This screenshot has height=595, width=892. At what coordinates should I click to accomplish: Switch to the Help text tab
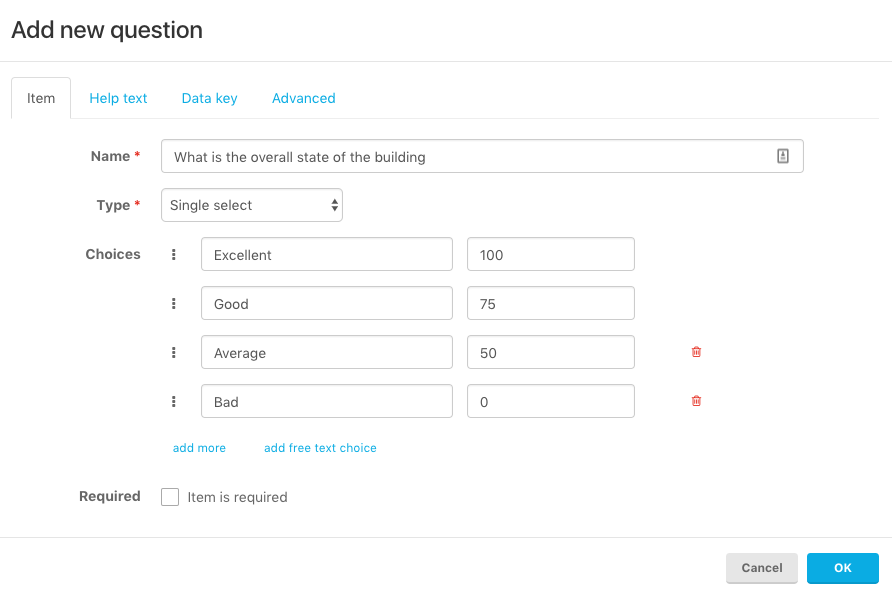(118, 98)
